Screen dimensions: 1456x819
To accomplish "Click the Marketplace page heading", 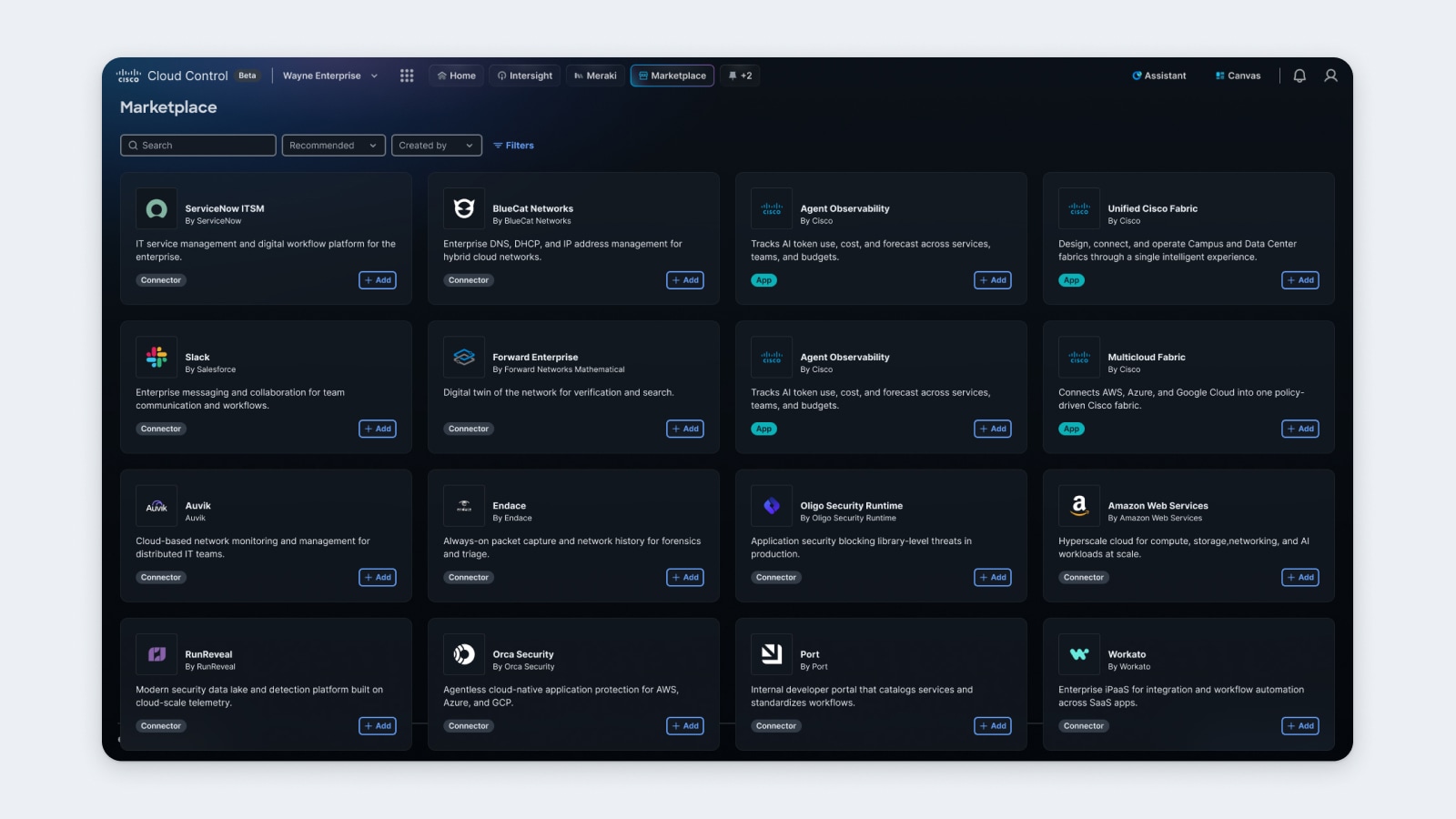I will [x=168, y=107].
